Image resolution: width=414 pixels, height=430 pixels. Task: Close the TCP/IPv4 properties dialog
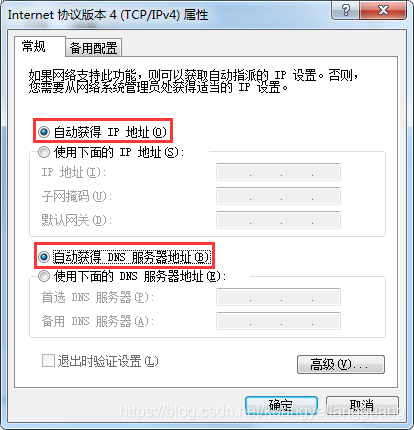(x=383, y=10)
